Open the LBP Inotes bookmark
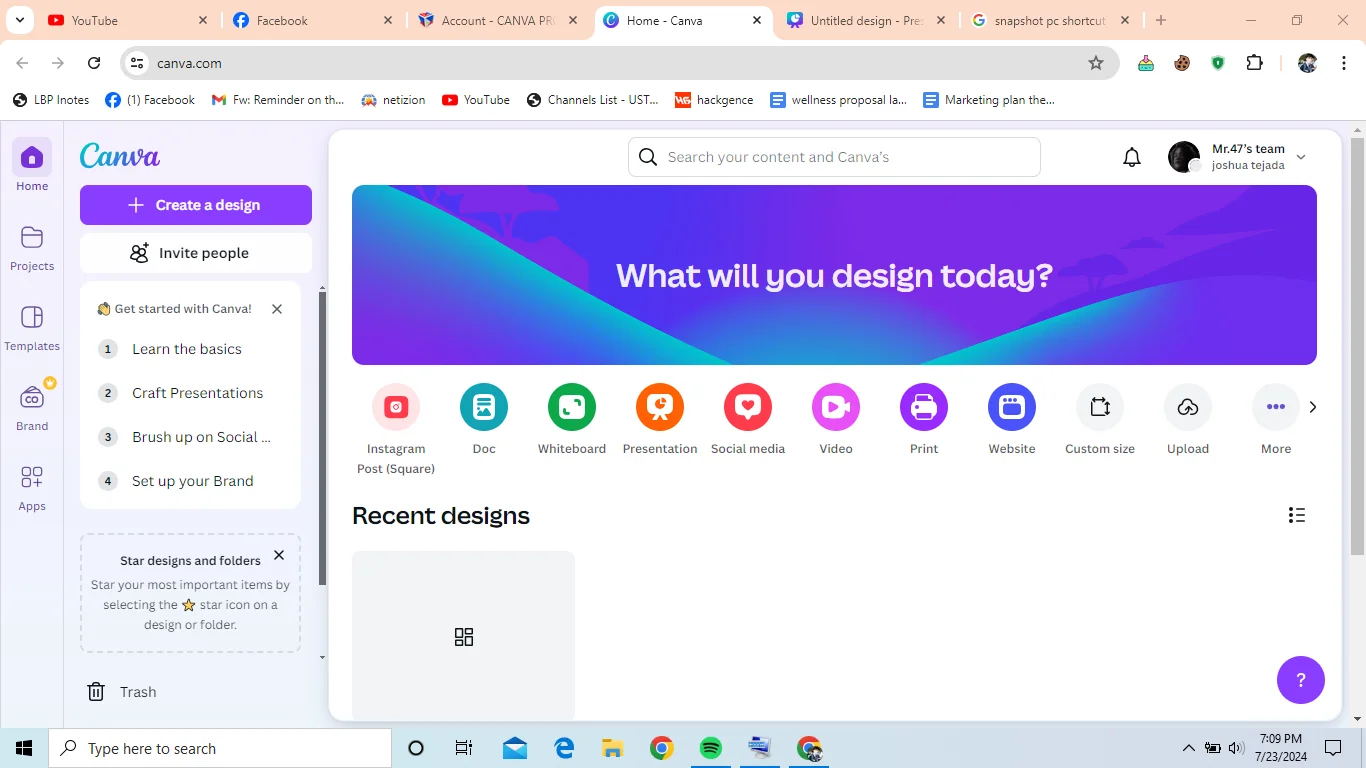This screenshot has height=768, width=1366. (x=51, y=100)
